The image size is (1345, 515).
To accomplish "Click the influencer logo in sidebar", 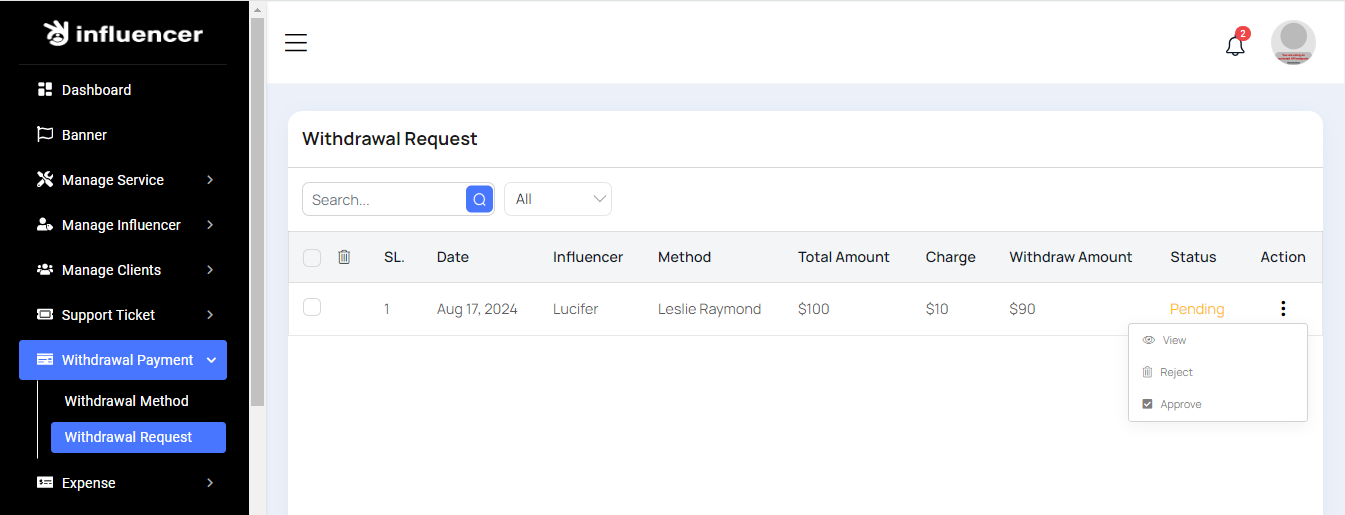I will click(x=123, y=34).
